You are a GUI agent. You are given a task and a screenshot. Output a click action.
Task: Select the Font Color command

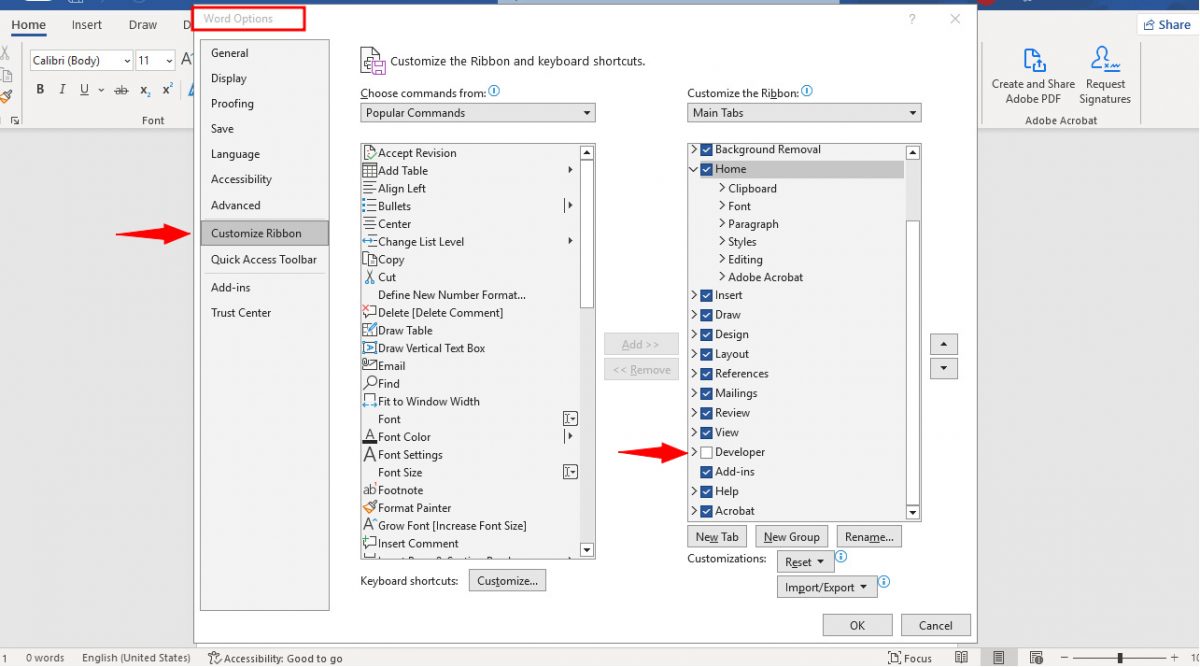(x=403, y=436)
